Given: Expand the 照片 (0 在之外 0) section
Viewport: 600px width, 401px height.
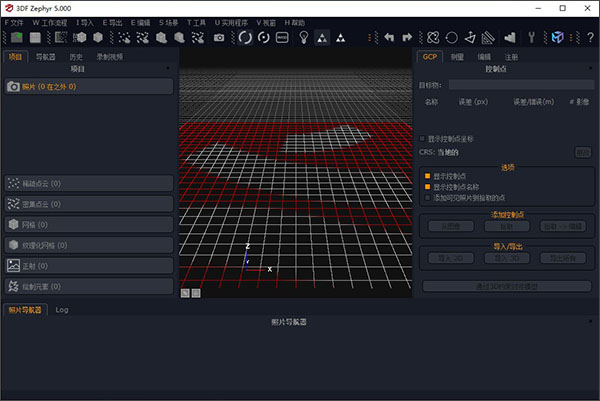Looking at the screenshot, I should 89,86.
